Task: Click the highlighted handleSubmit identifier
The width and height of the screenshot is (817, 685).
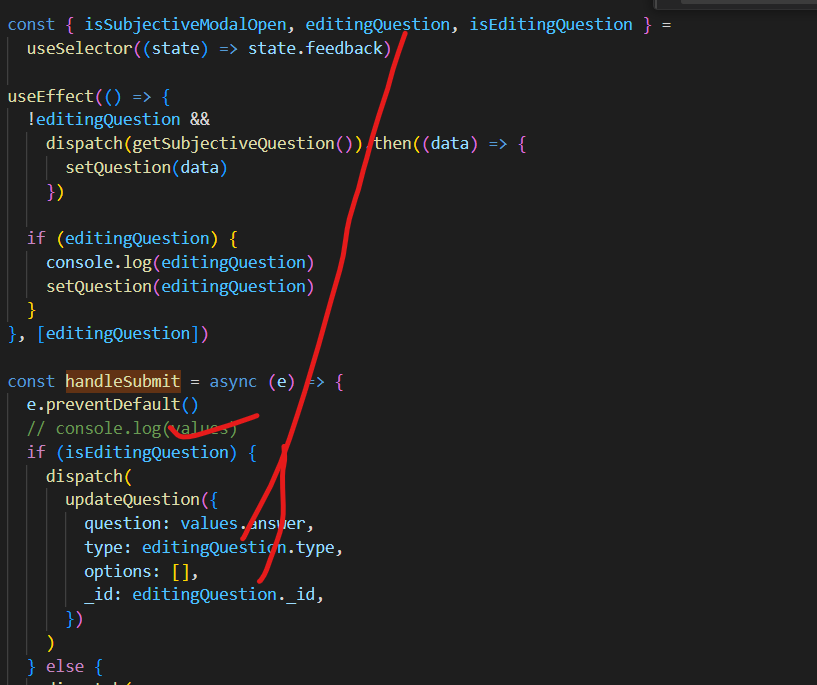Action: click(123, 381)
